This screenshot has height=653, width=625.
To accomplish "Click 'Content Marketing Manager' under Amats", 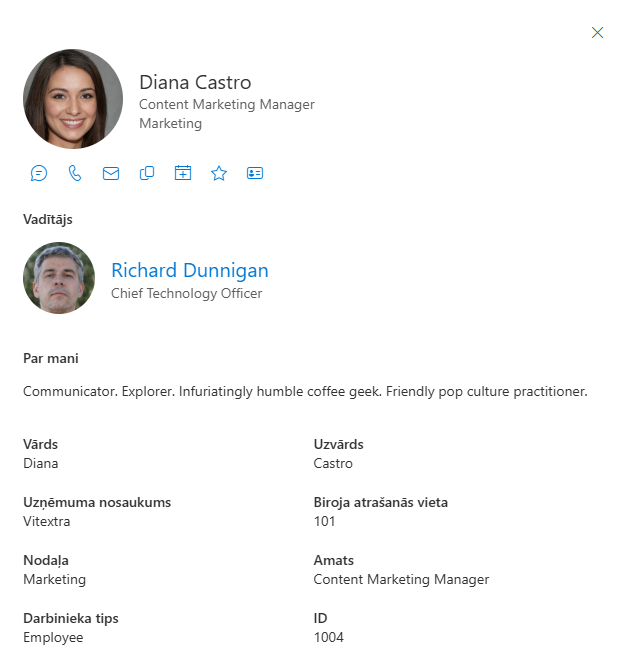I will (x=401, y=579).
